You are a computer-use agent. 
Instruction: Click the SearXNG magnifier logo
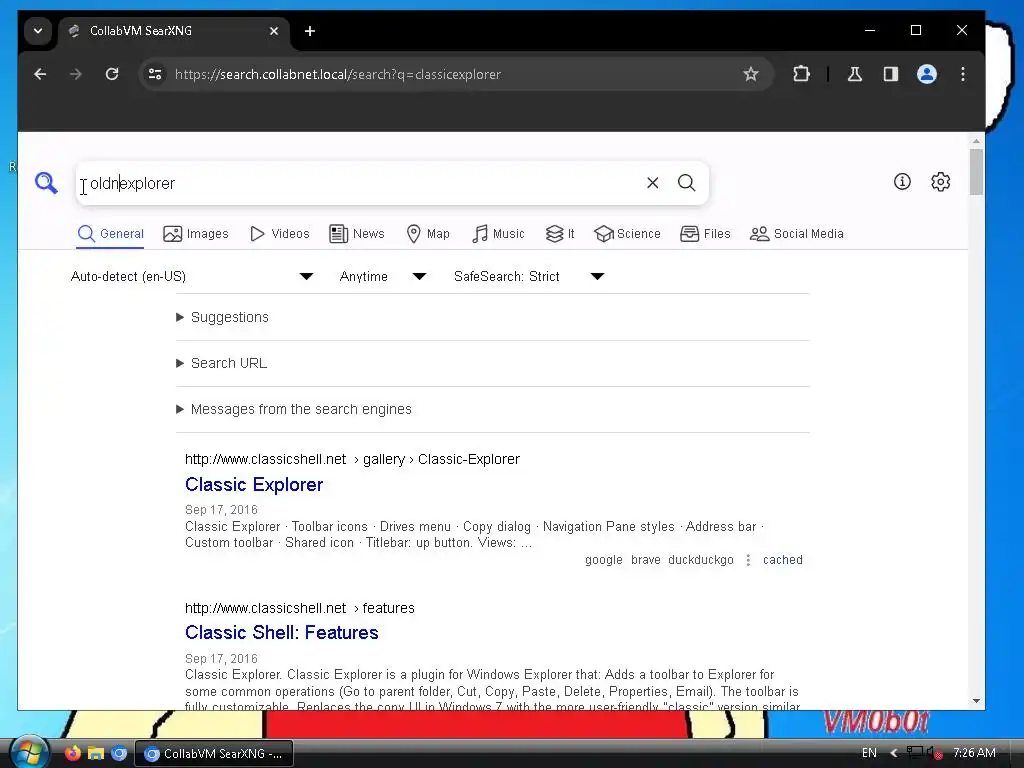pyautogui.click(x=46, y=183)
